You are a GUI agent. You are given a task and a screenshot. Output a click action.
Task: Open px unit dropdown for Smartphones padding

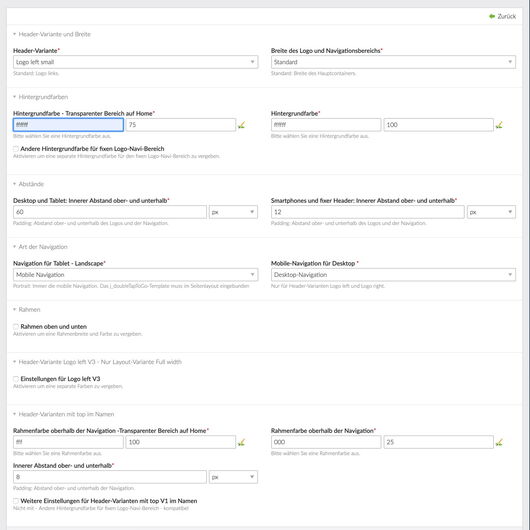(x=491, y=212)
